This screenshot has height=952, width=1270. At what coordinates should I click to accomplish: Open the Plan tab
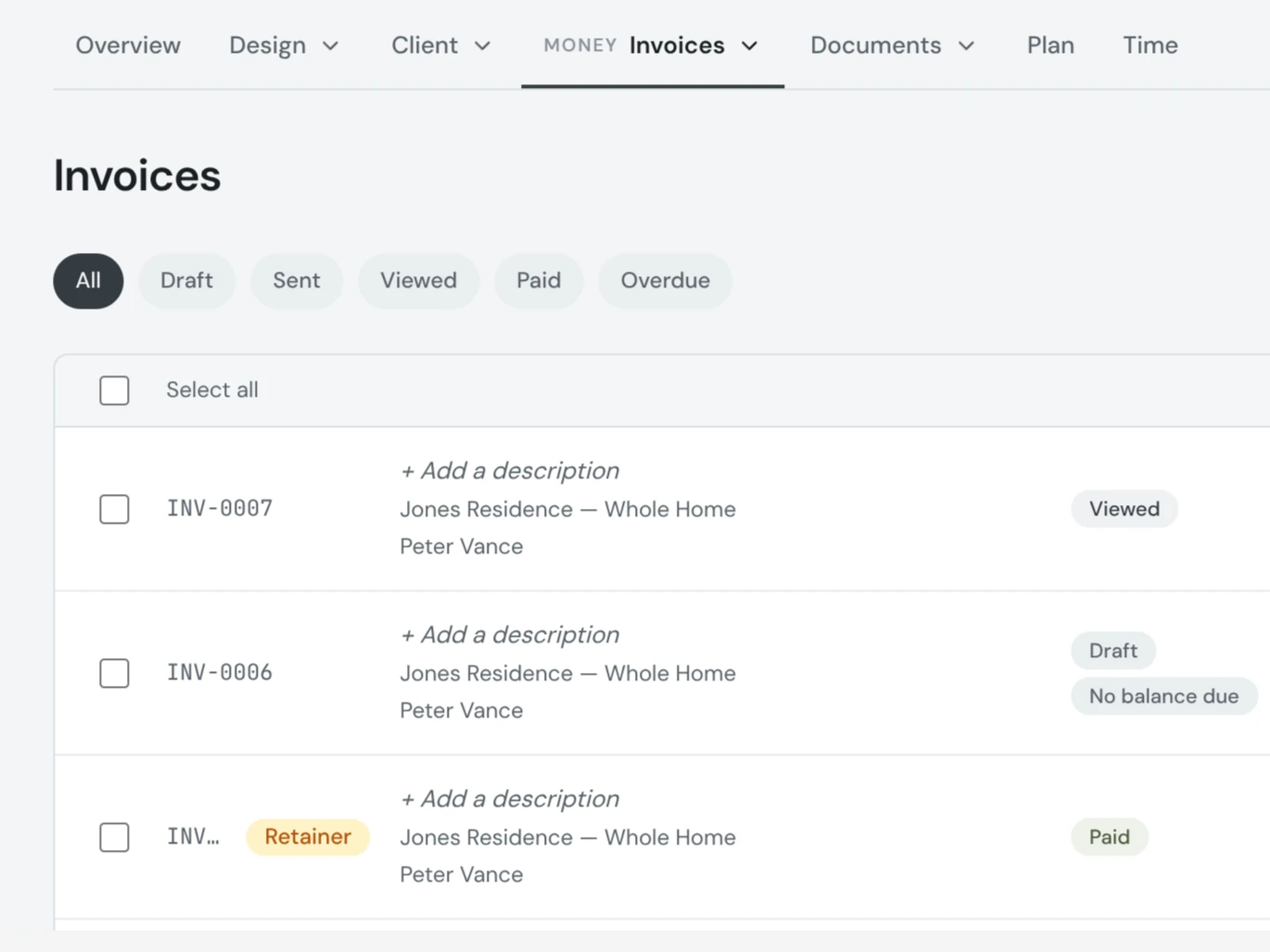[1050, 45]
